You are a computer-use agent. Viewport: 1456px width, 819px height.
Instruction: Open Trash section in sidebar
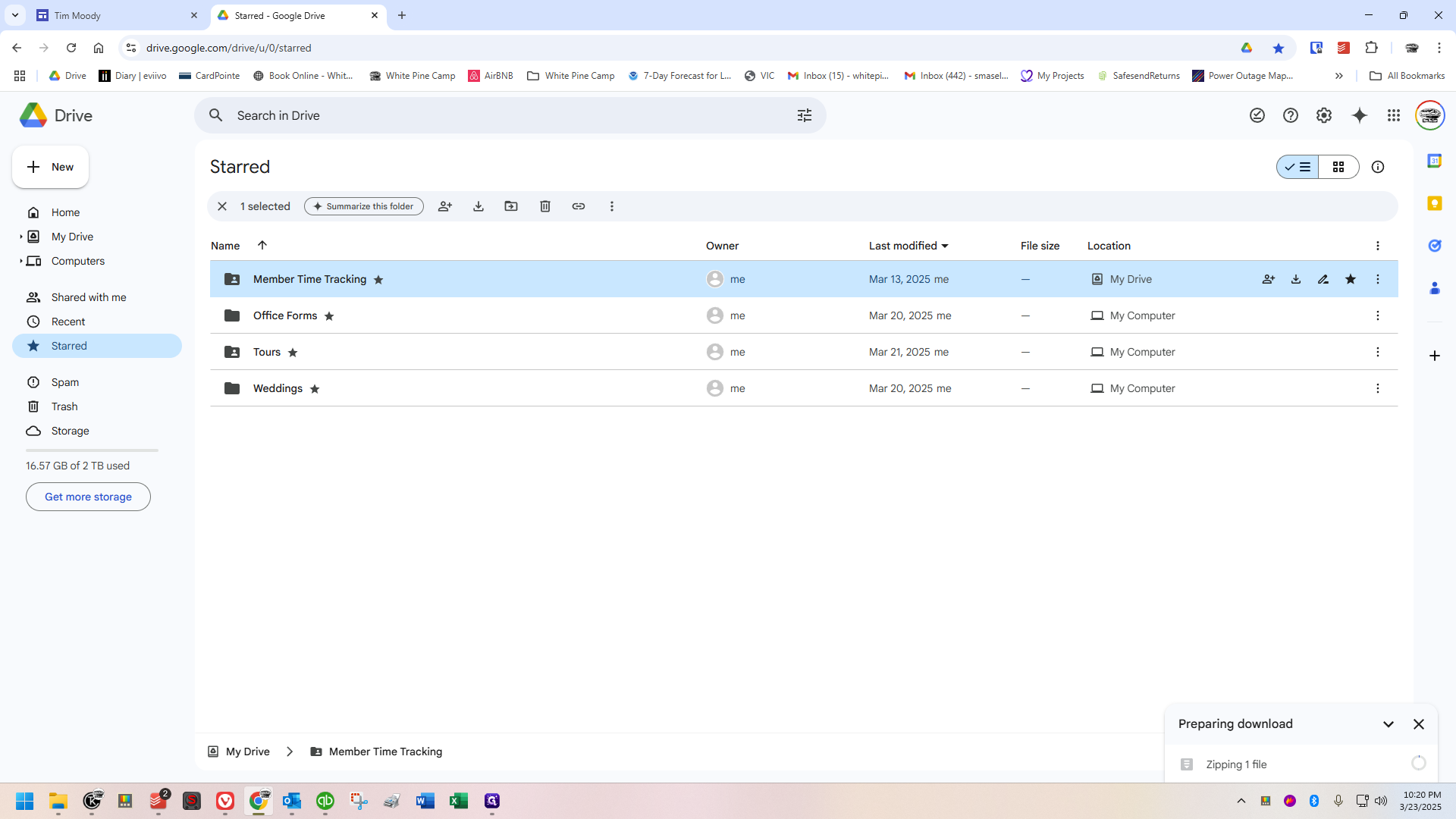coord(97,406)
